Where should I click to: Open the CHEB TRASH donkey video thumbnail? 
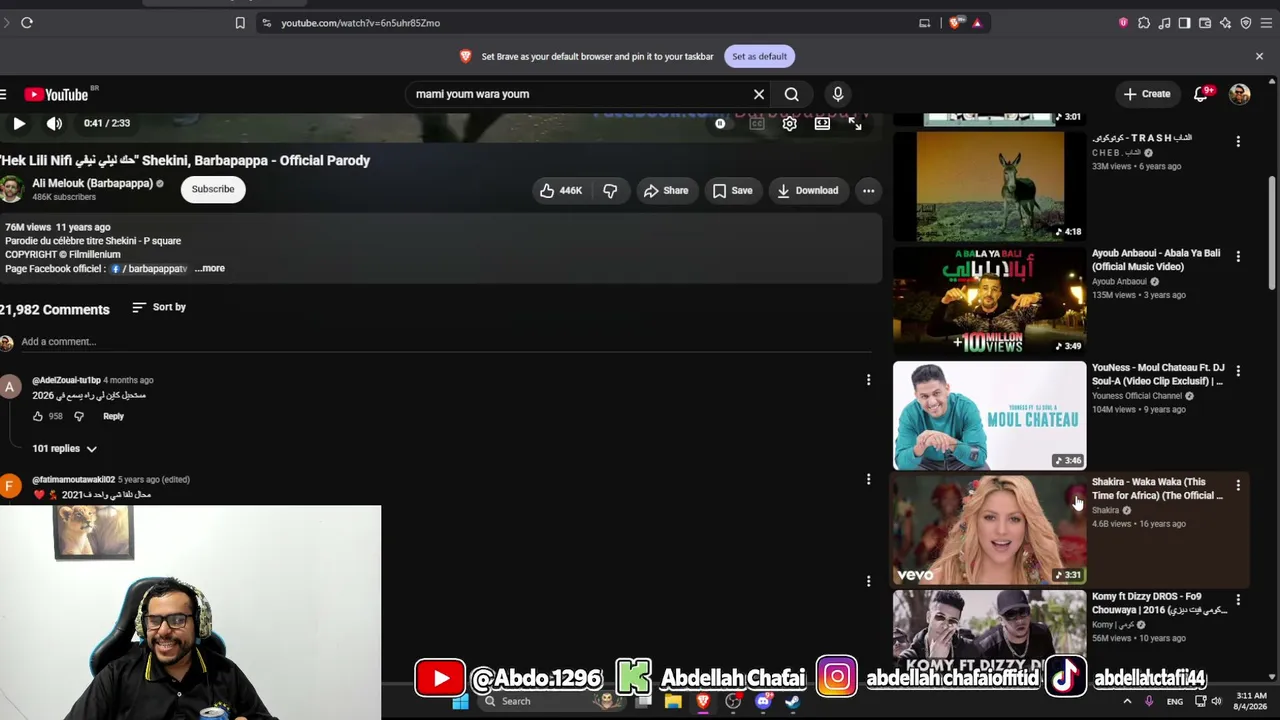[x=989, y=186]
